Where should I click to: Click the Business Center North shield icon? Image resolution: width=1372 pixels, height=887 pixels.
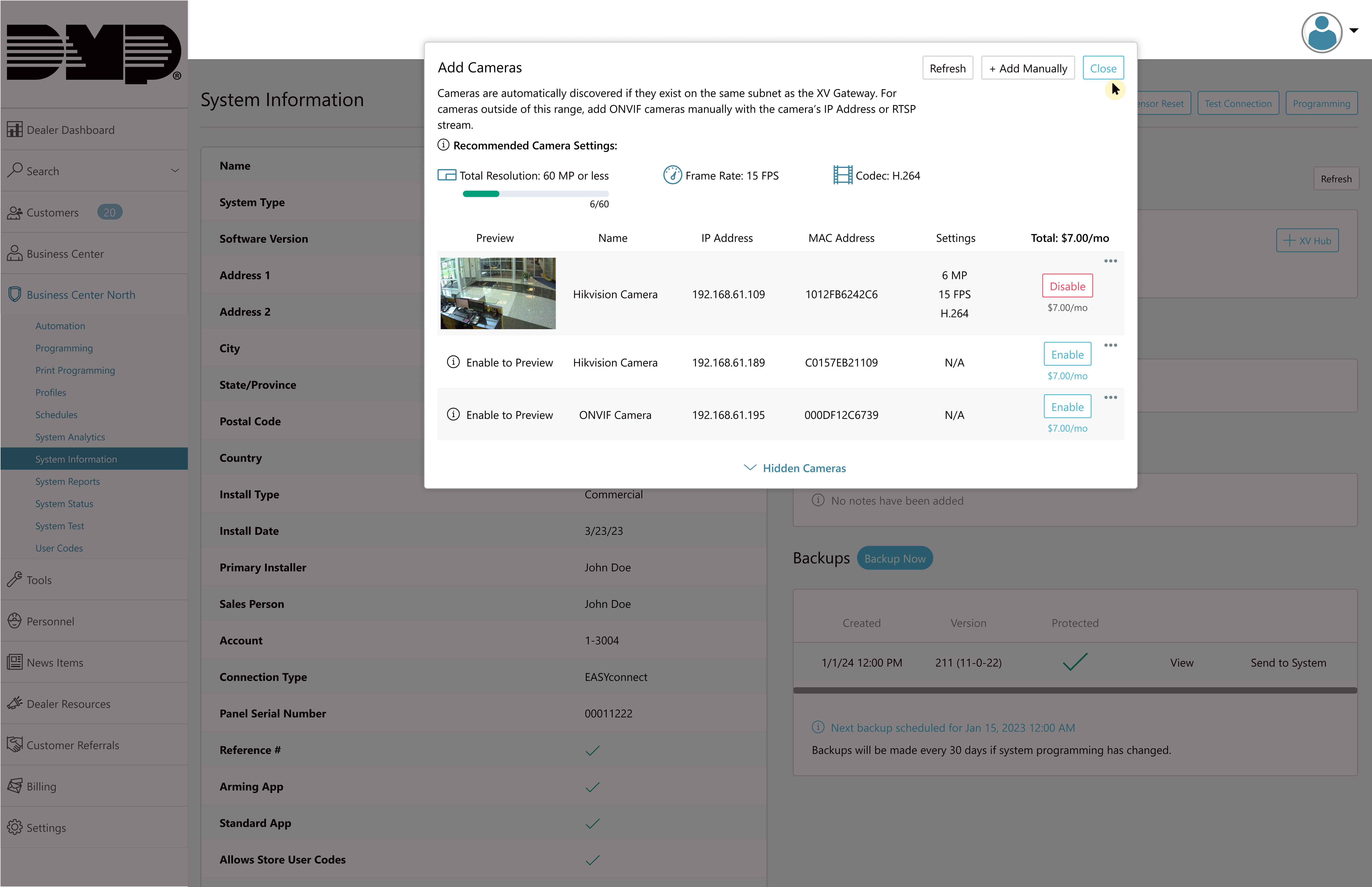(x=14, y=294)
